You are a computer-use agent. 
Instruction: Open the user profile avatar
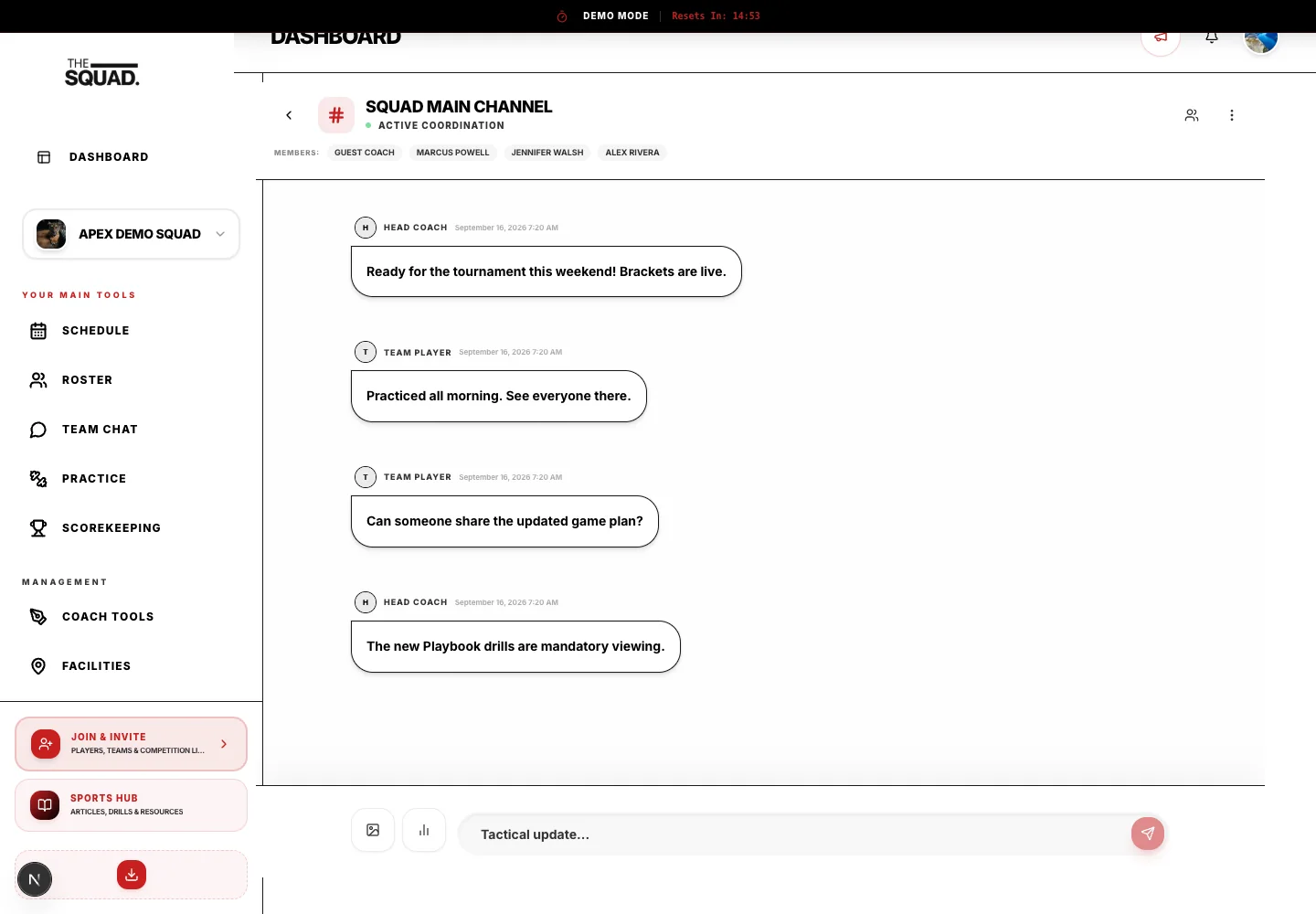tap(1261, 40)
